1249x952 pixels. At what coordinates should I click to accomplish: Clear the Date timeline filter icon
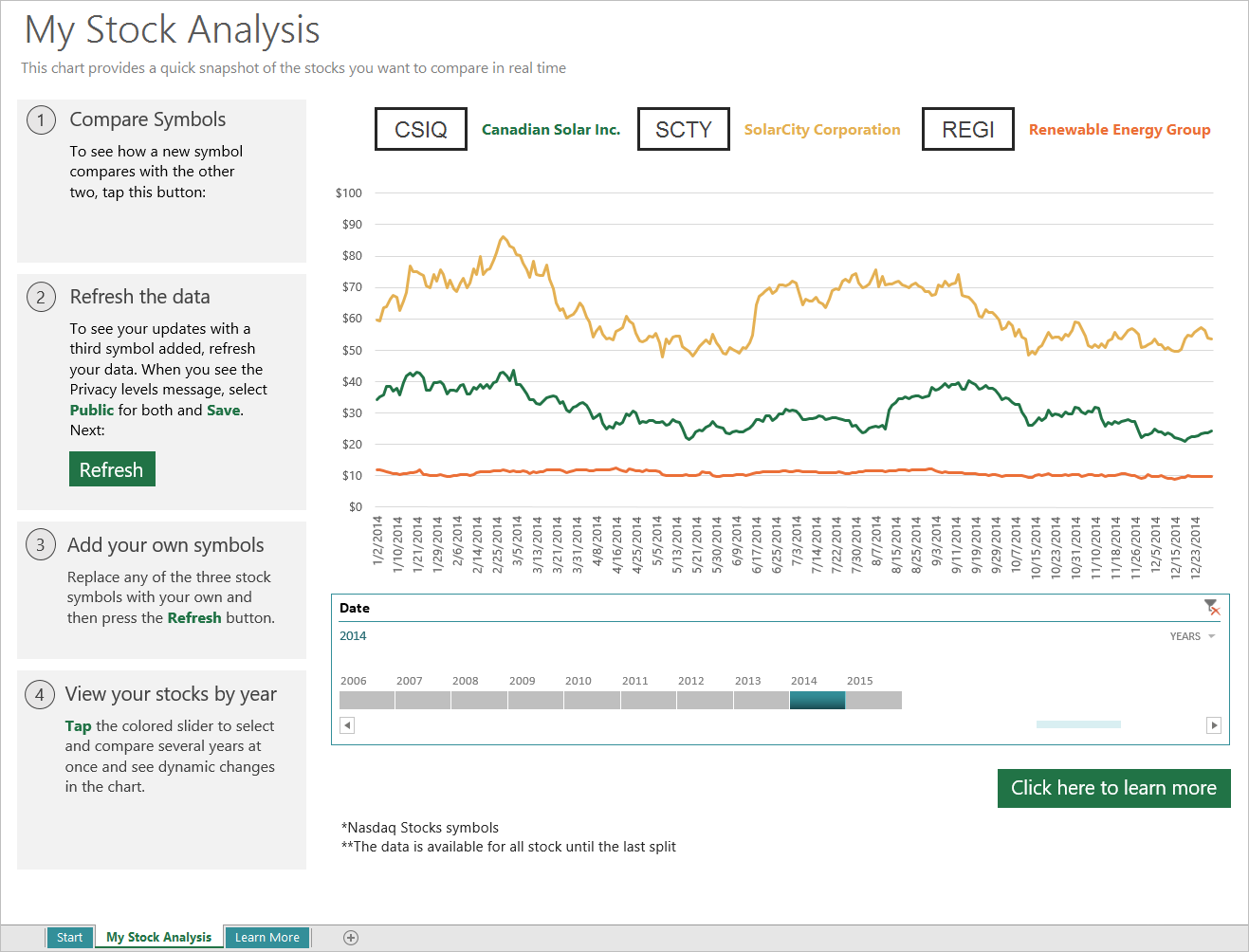(1211, 607)
